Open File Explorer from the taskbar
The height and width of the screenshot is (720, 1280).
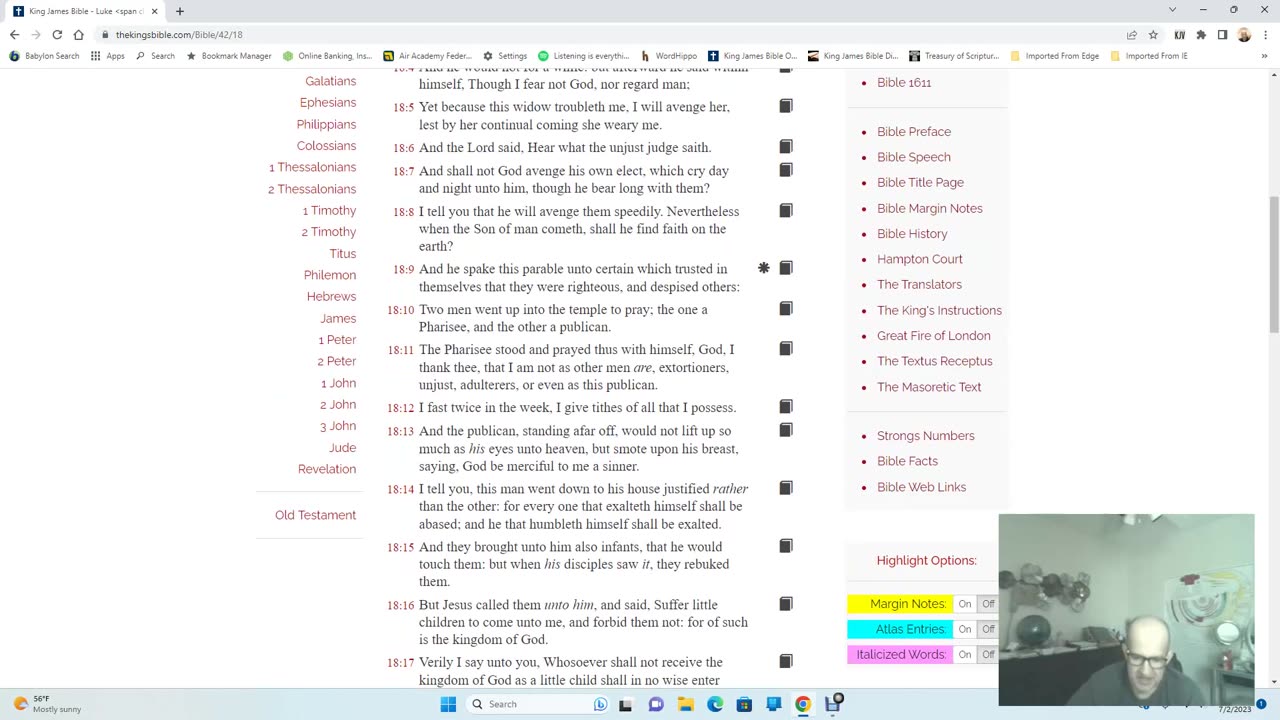686,704
